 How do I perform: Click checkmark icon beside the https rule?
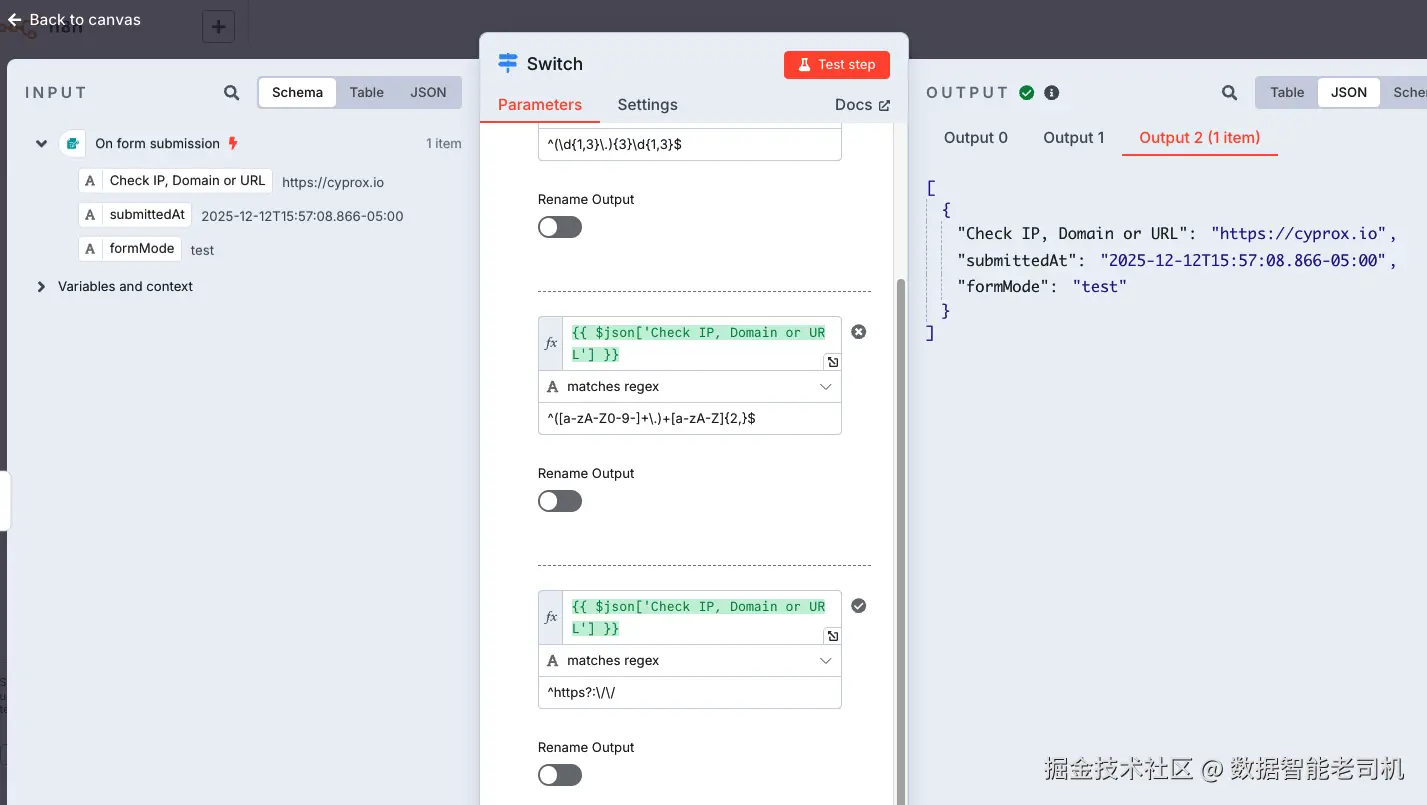pyautogui.click(x=858, y=606)
